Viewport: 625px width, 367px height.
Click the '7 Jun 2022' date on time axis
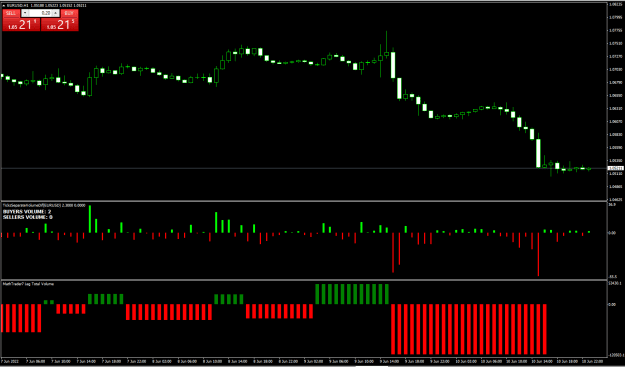pos(10,362)
